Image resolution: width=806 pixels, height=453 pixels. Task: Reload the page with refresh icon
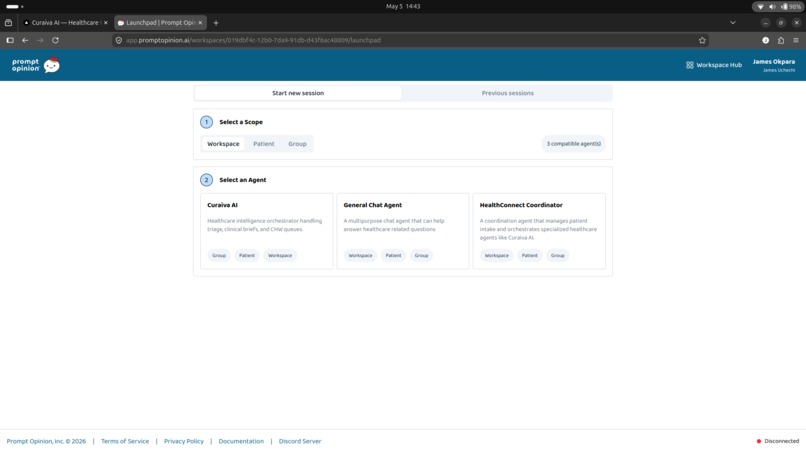tap(56, 40)
